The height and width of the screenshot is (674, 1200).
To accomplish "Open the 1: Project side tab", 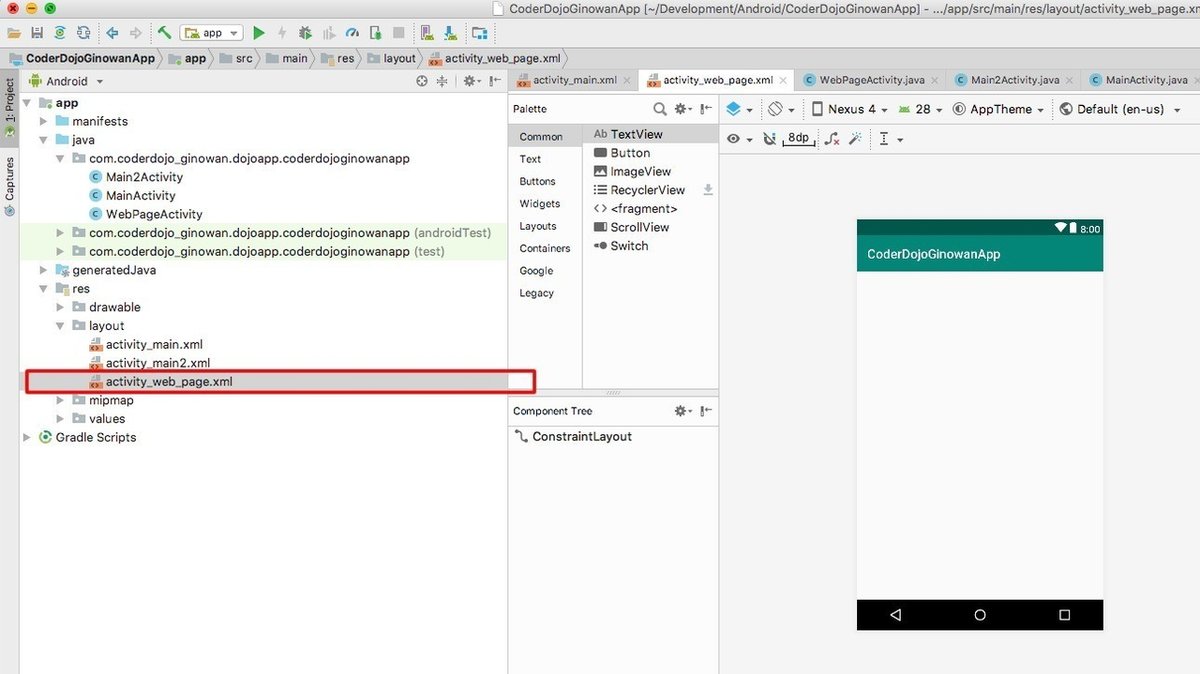I will coord(10,110).
